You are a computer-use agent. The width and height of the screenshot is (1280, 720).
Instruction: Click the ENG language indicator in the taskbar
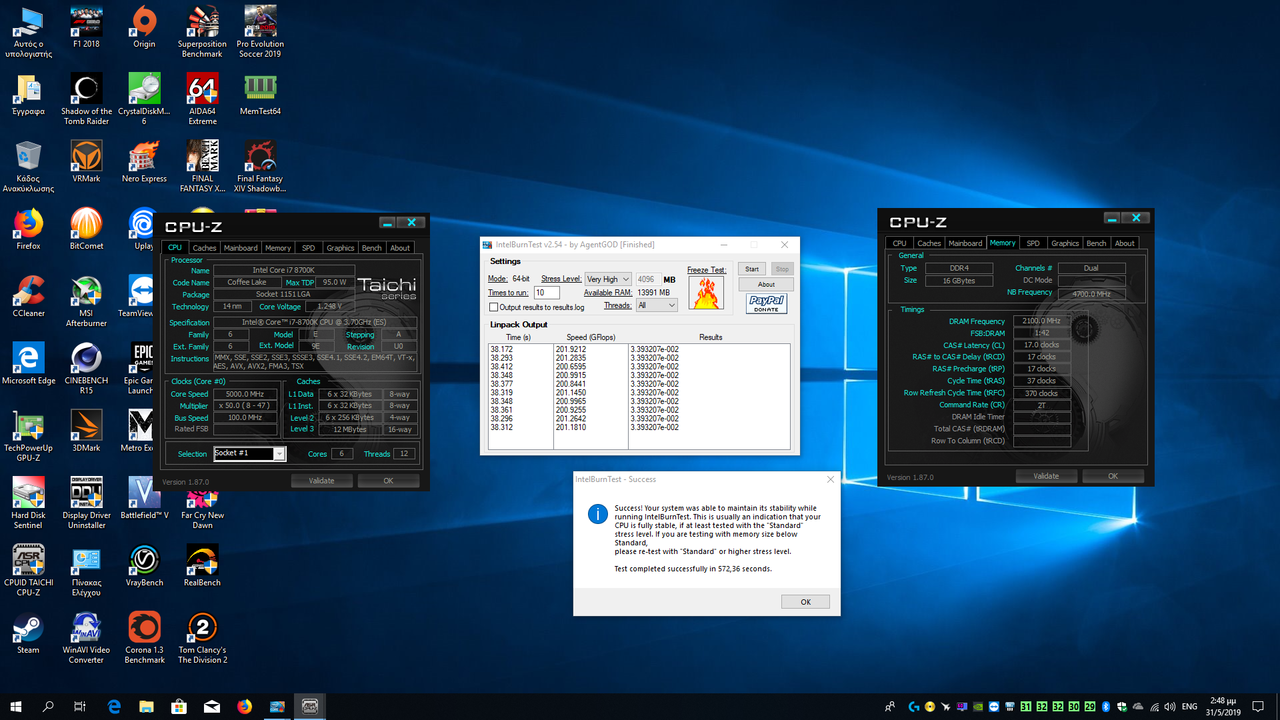(x=1189, y=706)
